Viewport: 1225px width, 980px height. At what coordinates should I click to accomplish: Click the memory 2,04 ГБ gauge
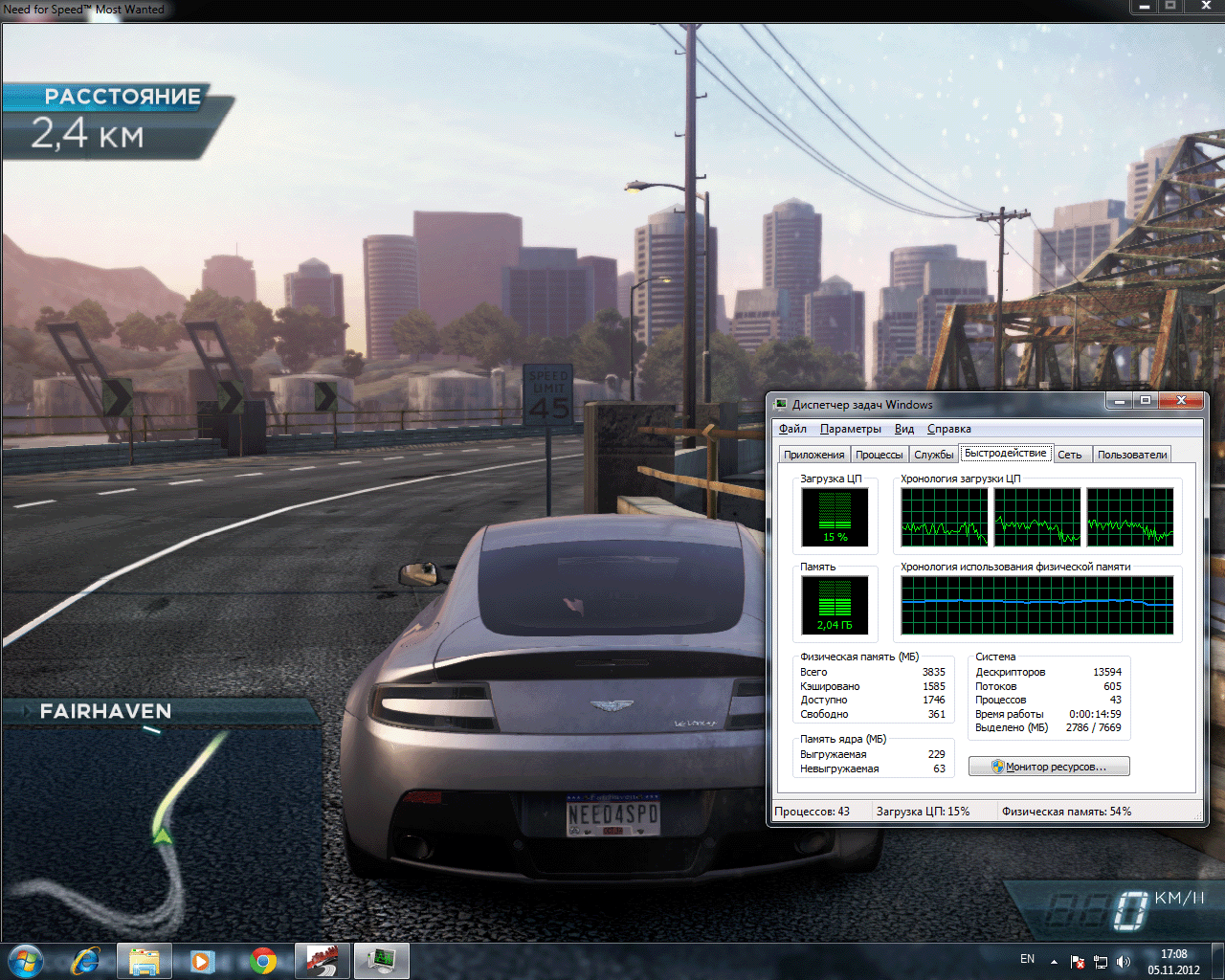[x=835, y=605]
